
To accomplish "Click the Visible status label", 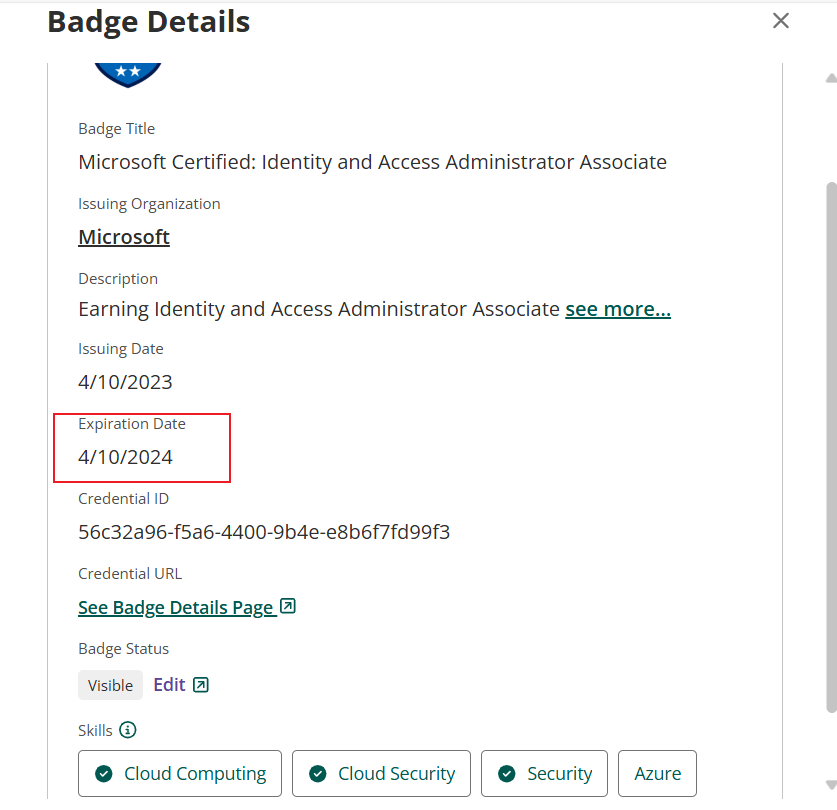I will pos(110,685).
